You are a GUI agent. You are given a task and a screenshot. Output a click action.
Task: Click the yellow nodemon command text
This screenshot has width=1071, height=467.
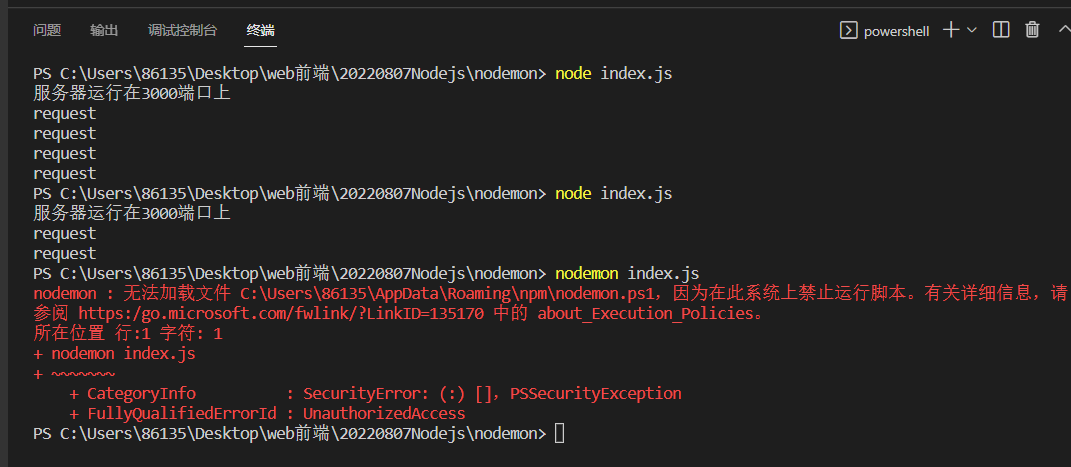click(x=587, y=274)
